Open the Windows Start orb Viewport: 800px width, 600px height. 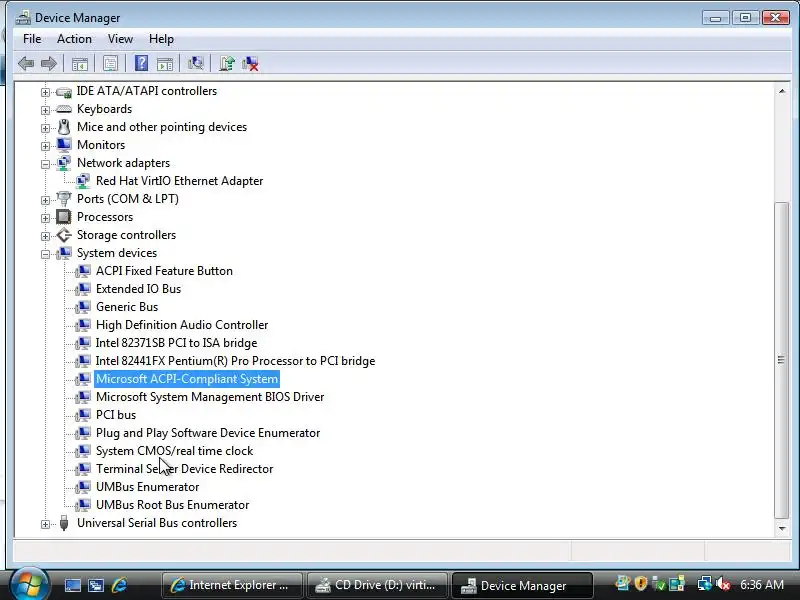29,584
